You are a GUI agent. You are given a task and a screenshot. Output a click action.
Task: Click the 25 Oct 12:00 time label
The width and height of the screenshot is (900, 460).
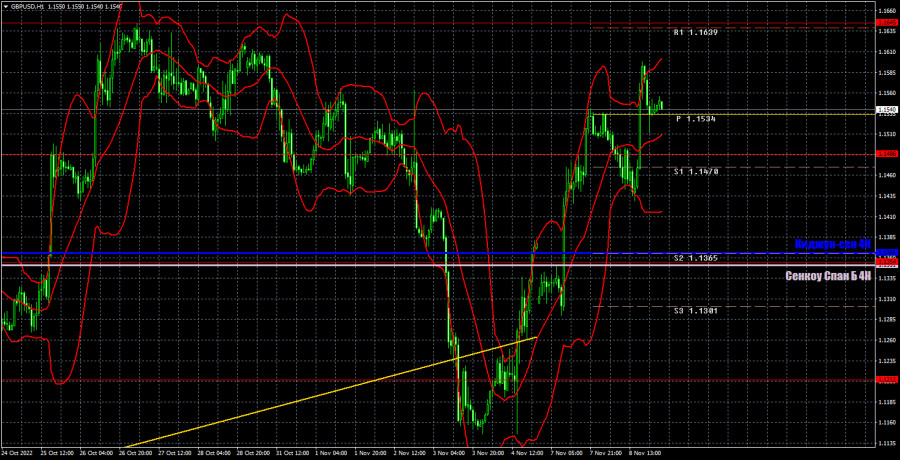point(59,453)
